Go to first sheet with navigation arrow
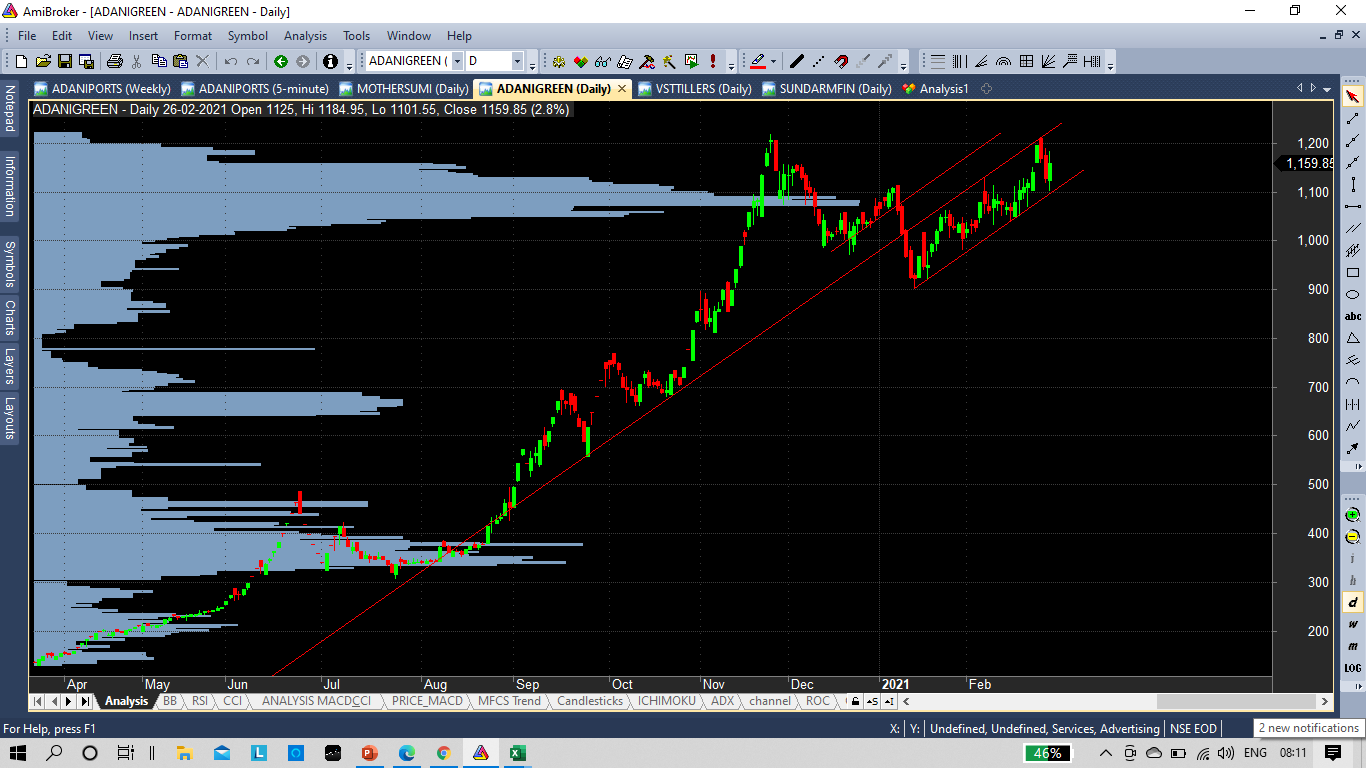The height and width of the screenshot is (768, 1366). (38, 701)
